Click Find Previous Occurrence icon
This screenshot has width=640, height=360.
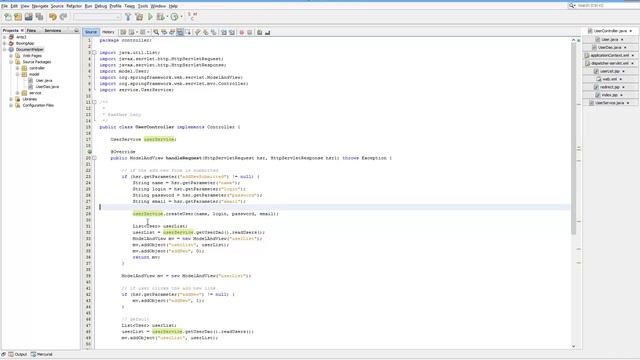164,32
